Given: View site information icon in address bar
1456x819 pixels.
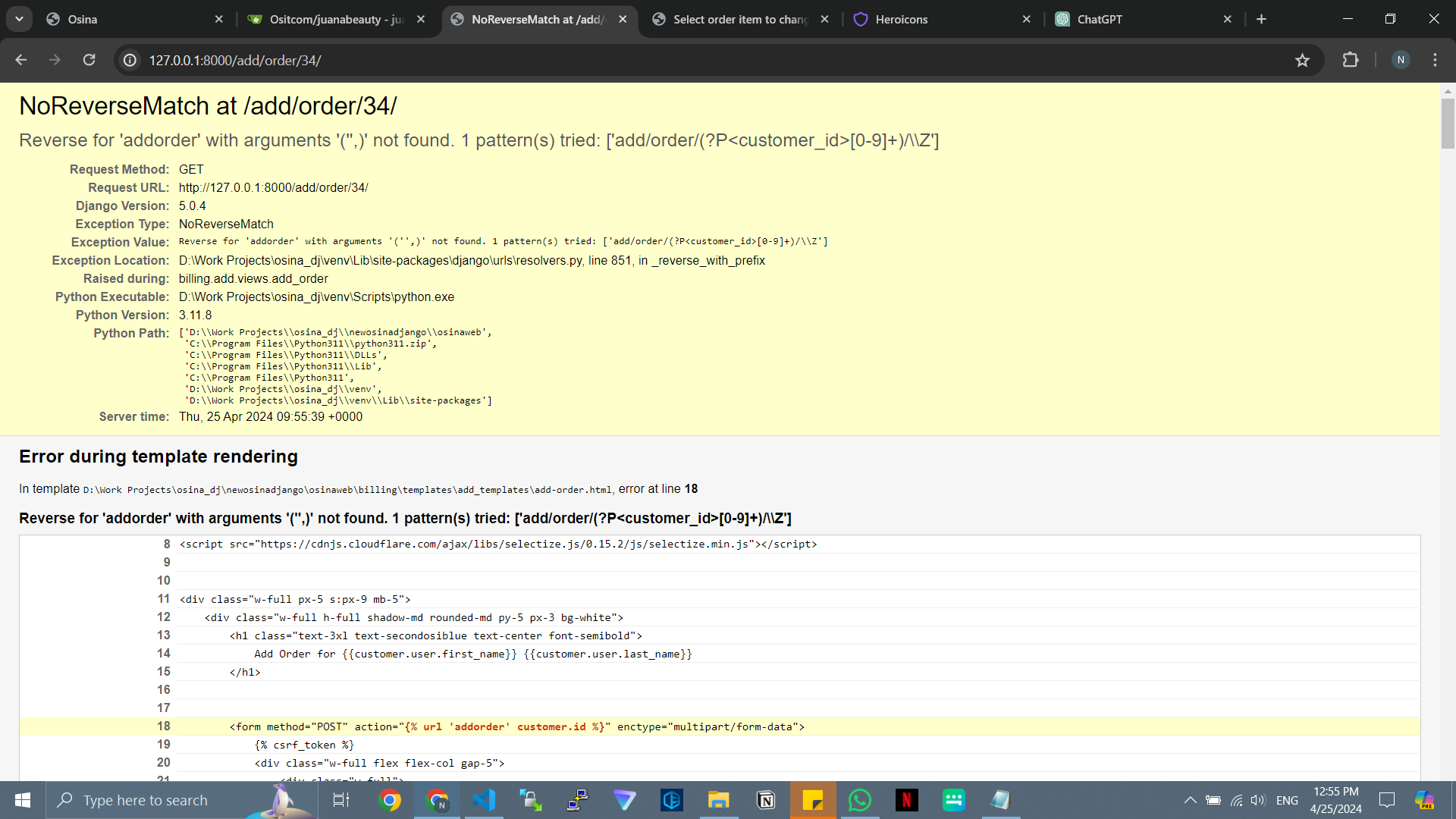Looking at the screenshot, I should coord(130,60).
